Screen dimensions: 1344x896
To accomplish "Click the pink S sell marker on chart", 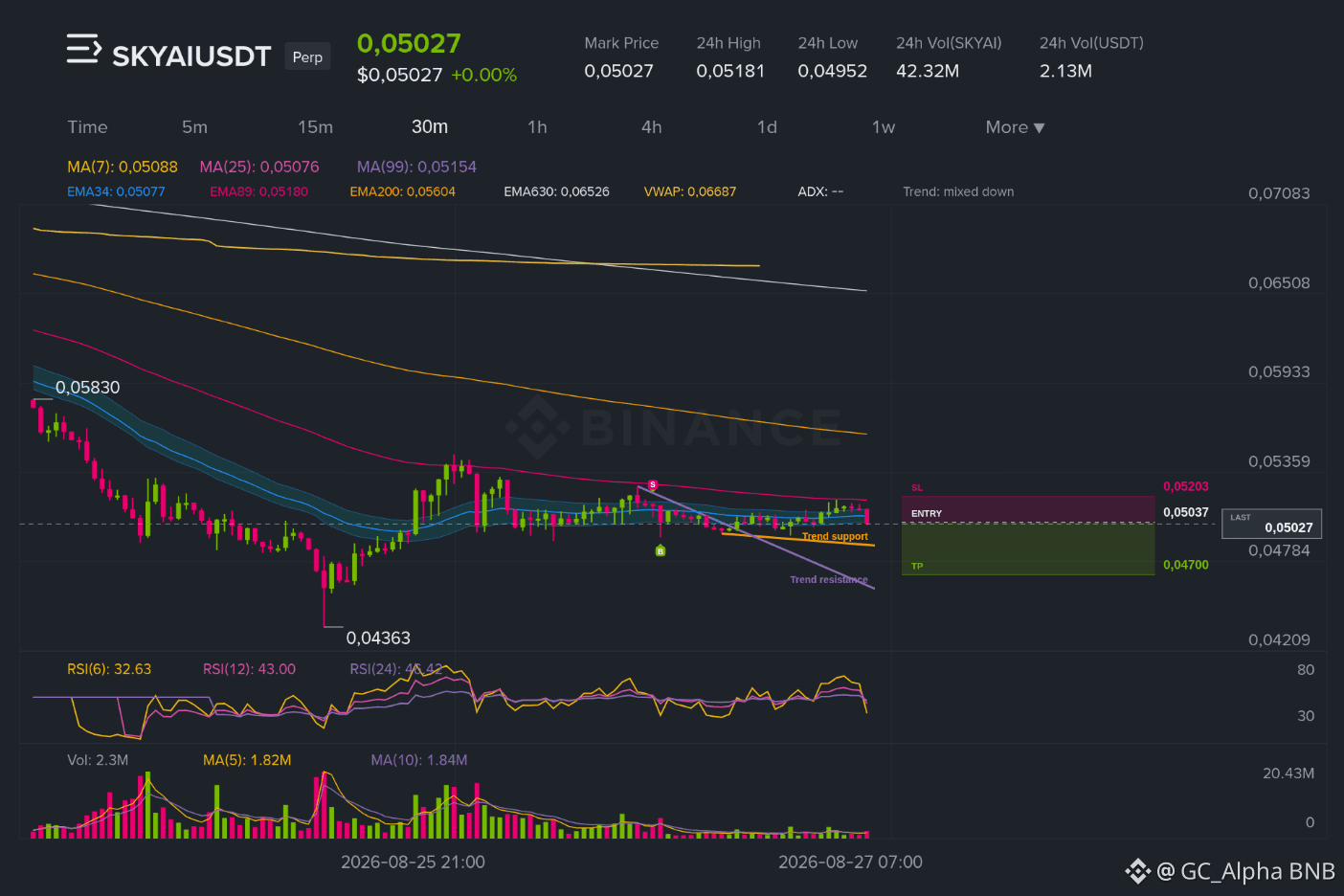I will point(653,485).
